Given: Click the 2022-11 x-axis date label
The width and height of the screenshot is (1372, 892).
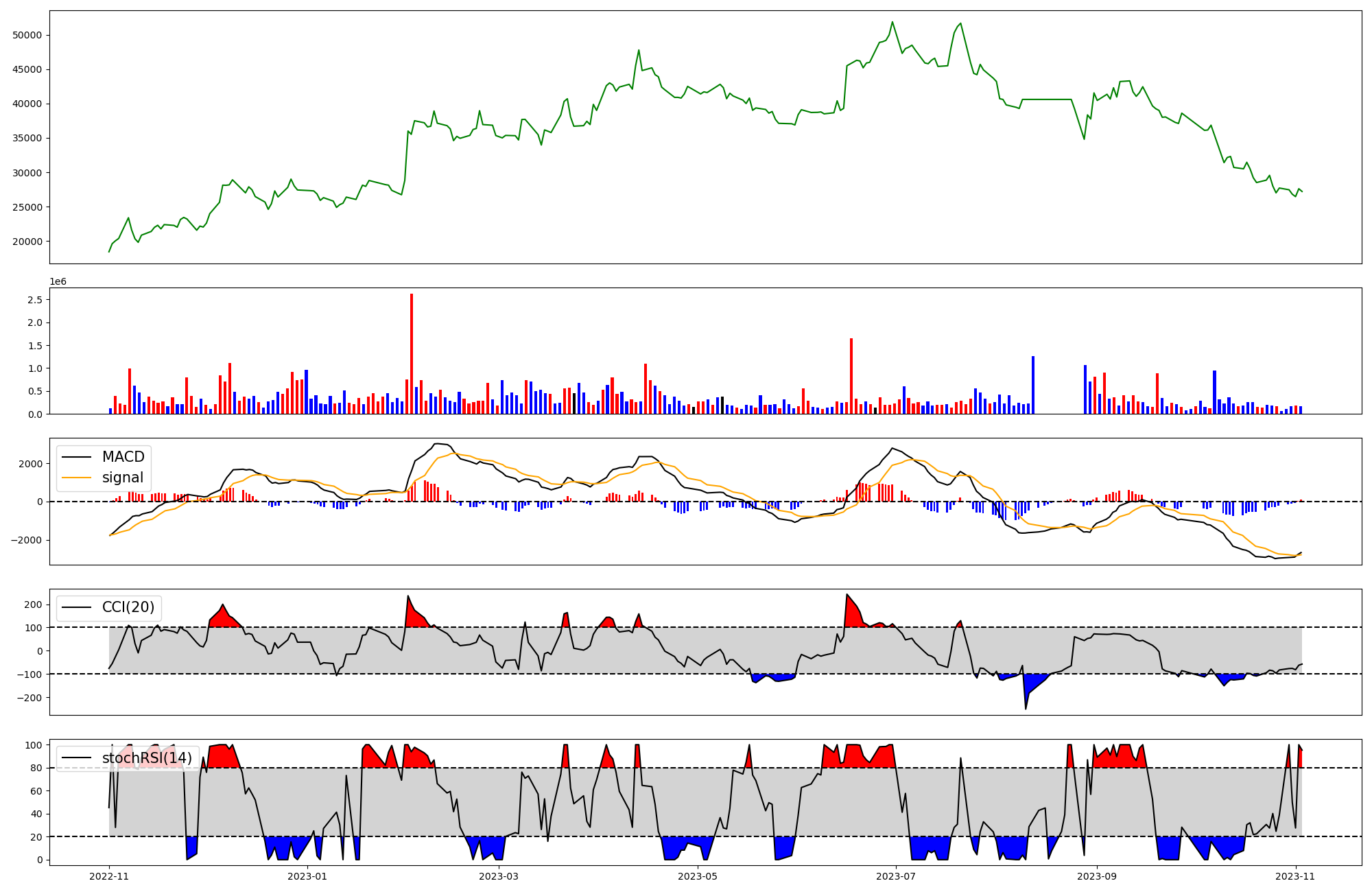Looking at the screenshot, I should coord(109,876).
